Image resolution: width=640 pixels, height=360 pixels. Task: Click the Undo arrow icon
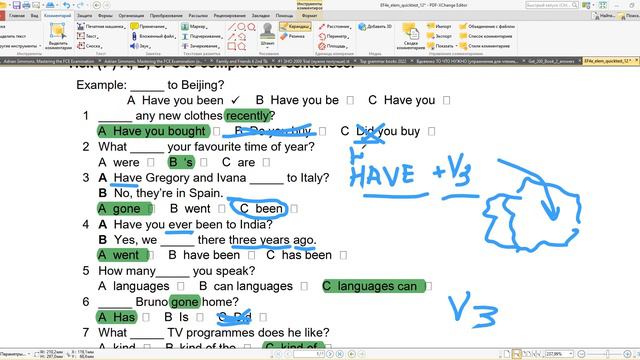pyautogui.click(x=67, y=5)
